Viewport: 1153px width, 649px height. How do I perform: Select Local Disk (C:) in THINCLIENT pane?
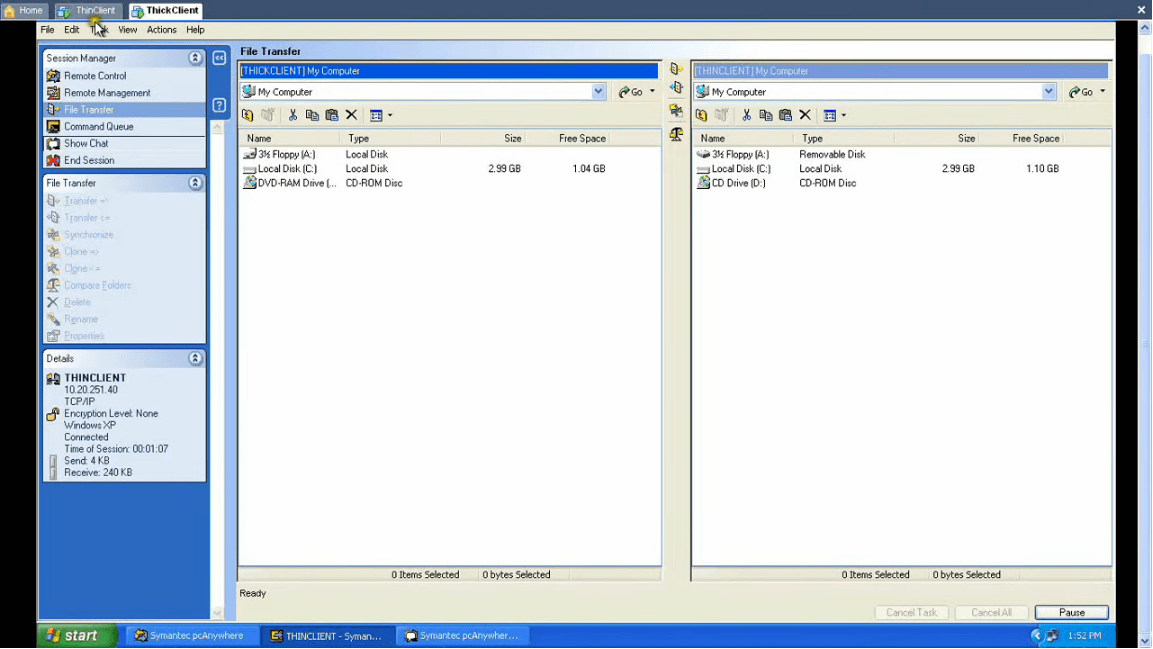click(740, 169)
